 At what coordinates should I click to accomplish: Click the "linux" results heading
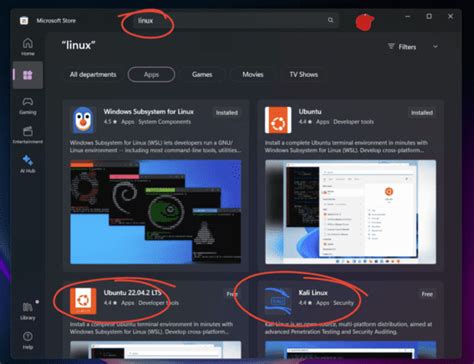[x=78, y=45]
